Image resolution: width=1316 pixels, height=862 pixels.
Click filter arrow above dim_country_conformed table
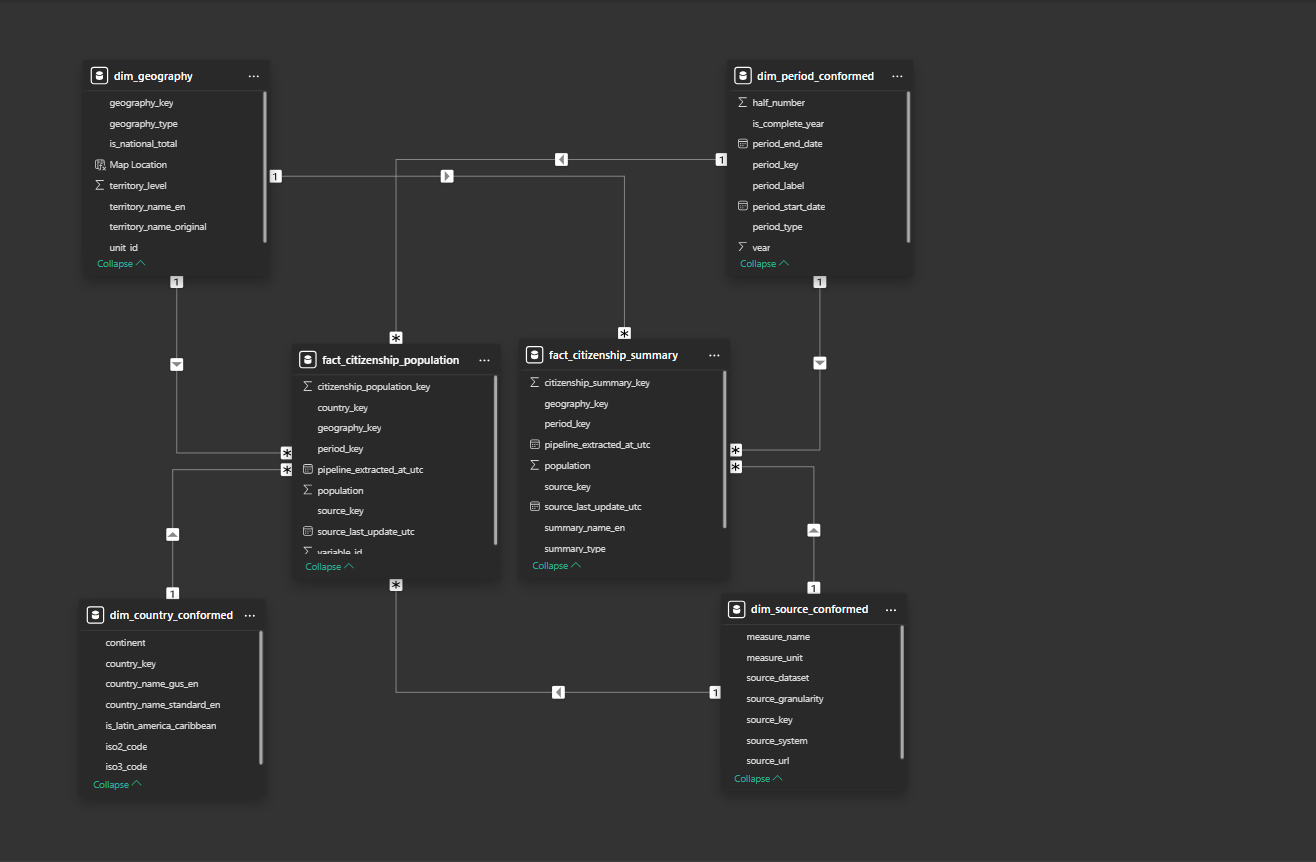[172, 535]
